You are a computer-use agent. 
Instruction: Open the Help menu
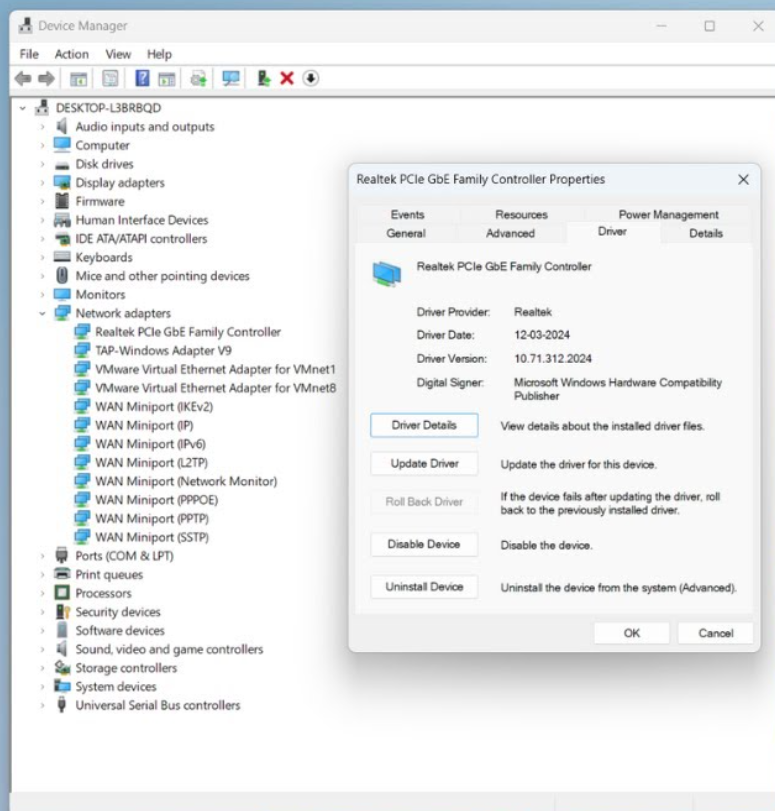[x=159, y=54]
